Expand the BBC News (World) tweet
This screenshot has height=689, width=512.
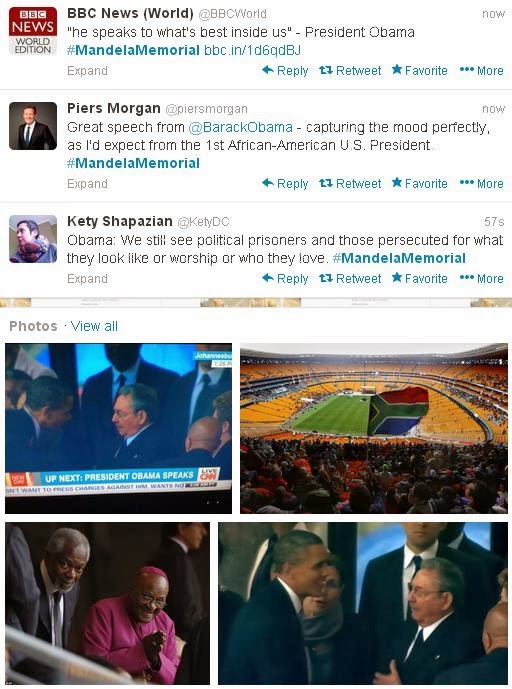[87, 71]
